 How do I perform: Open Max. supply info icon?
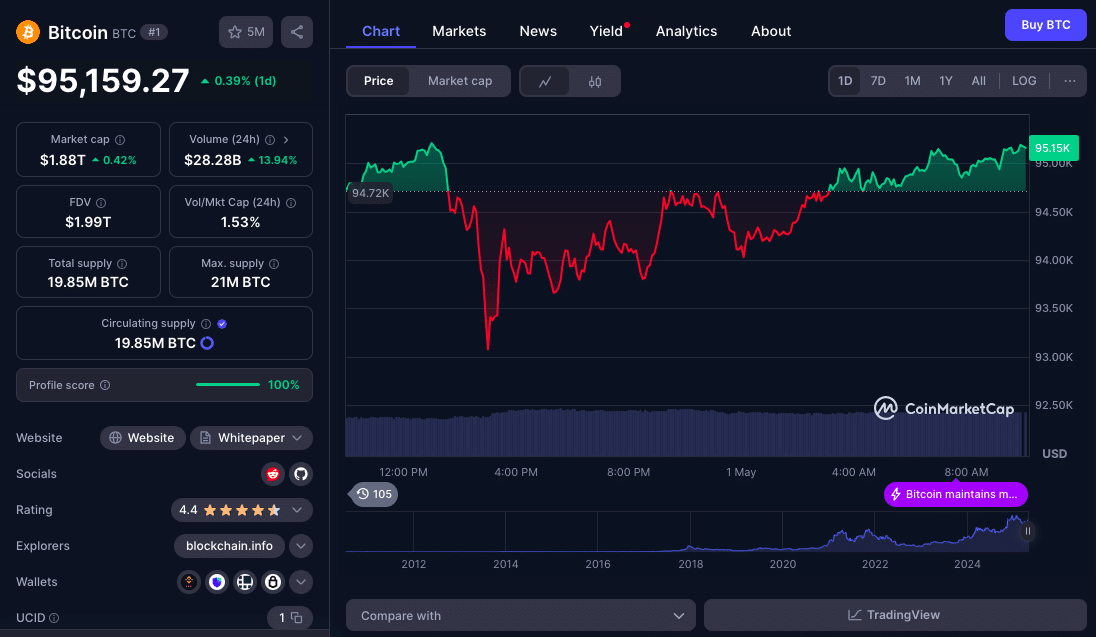(274, 264)
